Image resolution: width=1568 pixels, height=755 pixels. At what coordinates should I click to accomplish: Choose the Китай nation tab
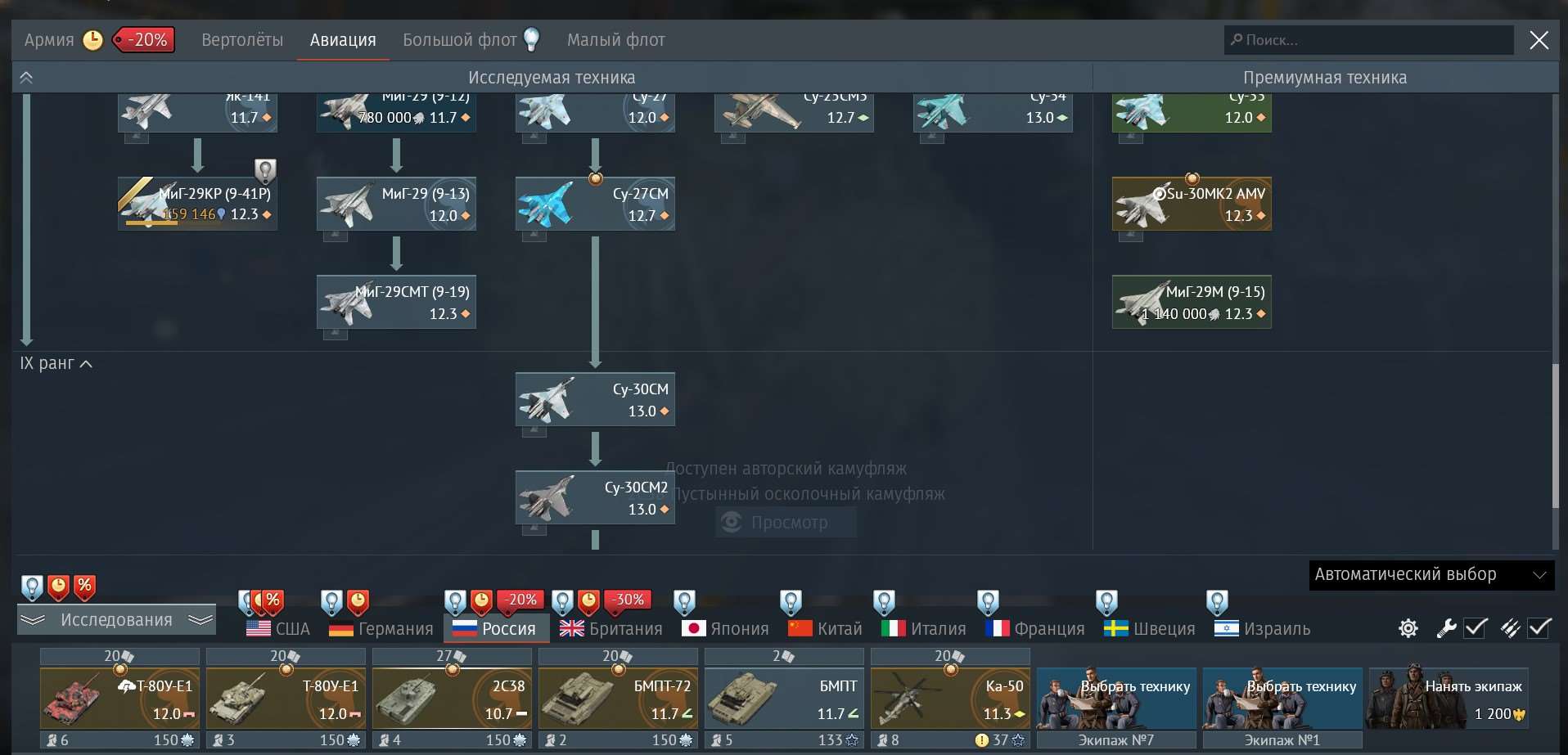(825, 629)
